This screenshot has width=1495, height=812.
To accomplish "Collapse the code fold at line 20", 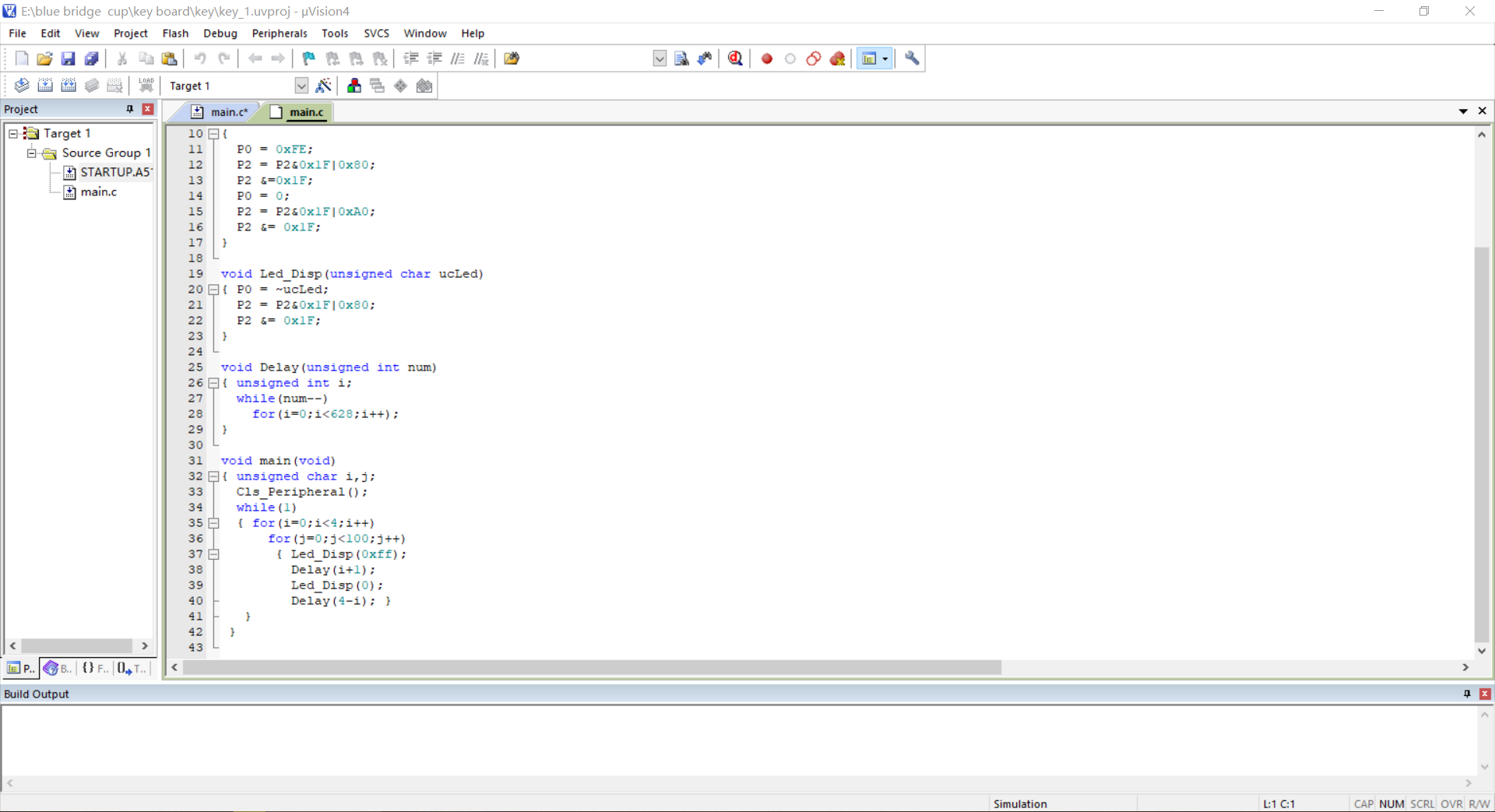I will [213, 290].
